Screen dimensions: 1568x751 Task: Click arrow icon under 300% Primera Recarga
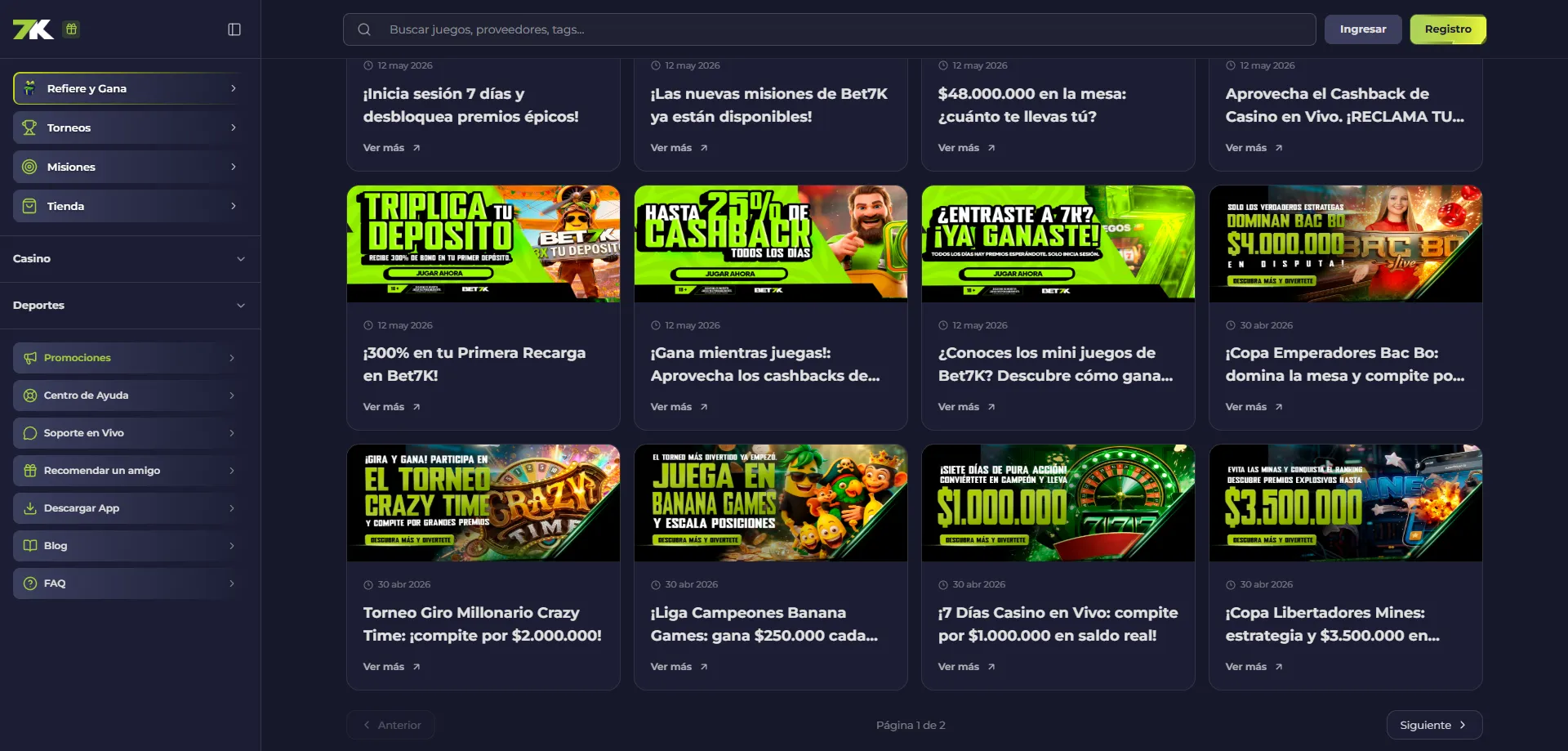416,407
